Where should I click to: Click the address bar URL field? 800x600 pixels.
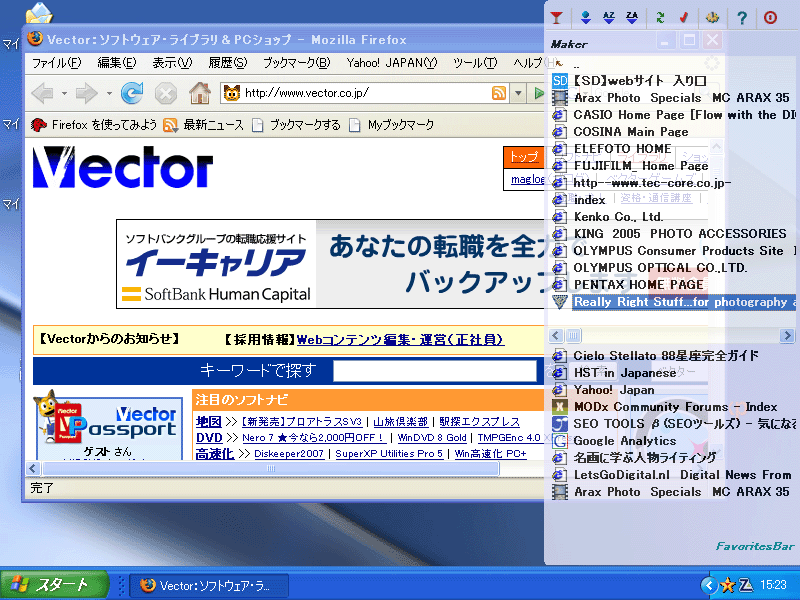click(x=366, y=93)
